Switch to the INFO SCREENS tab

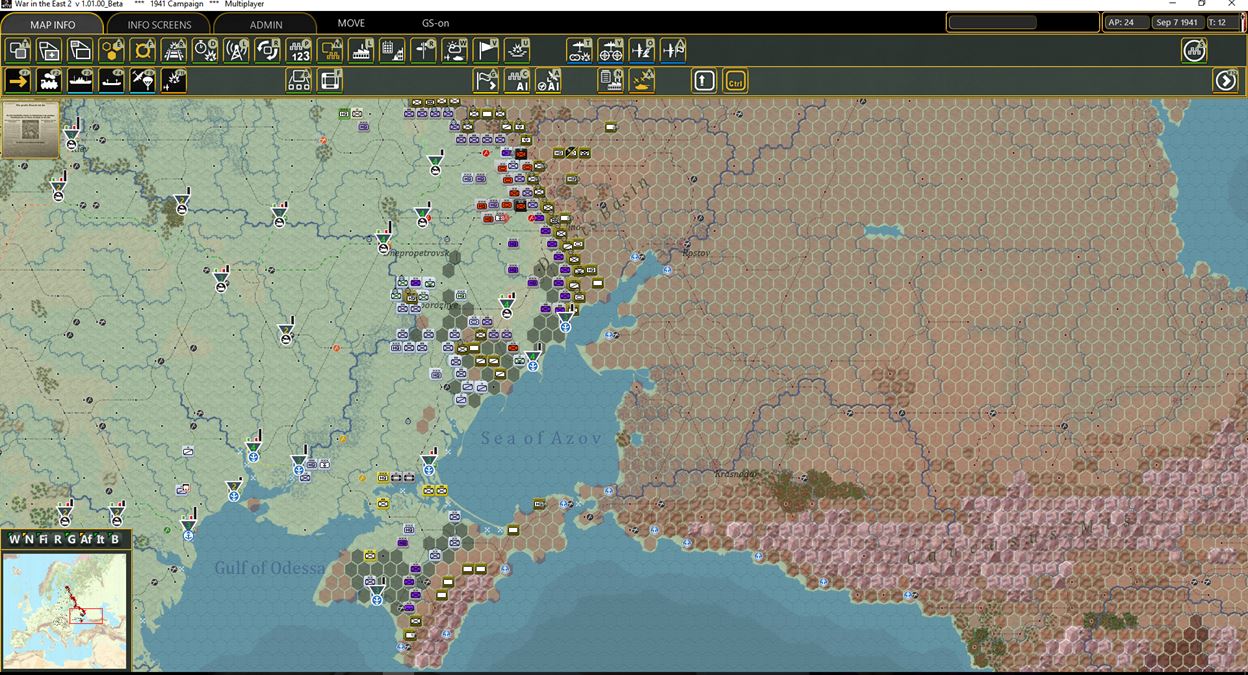click(x=159, y=24)
